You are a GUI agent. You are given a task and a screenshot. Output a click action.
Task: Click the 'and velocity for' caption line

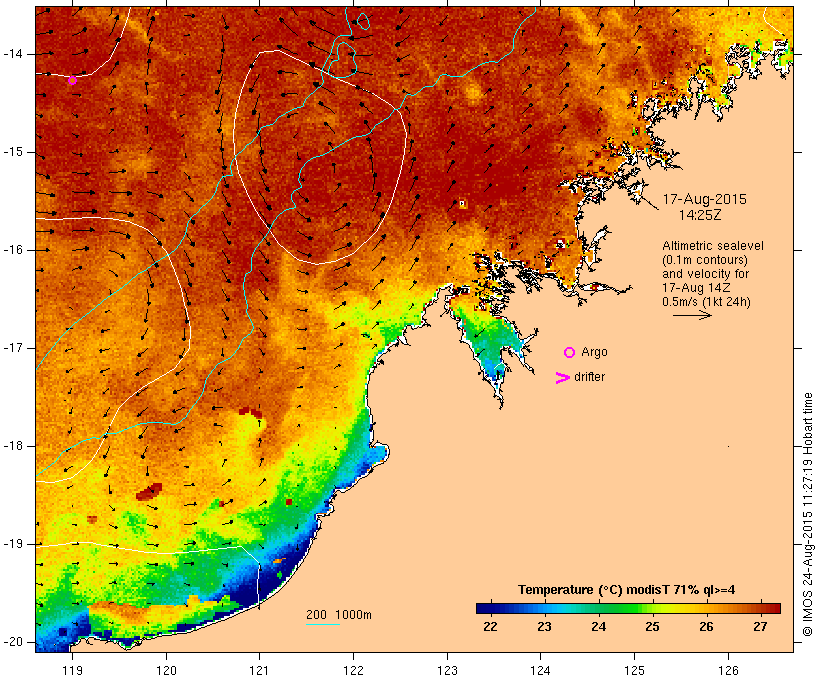(705, 274)
